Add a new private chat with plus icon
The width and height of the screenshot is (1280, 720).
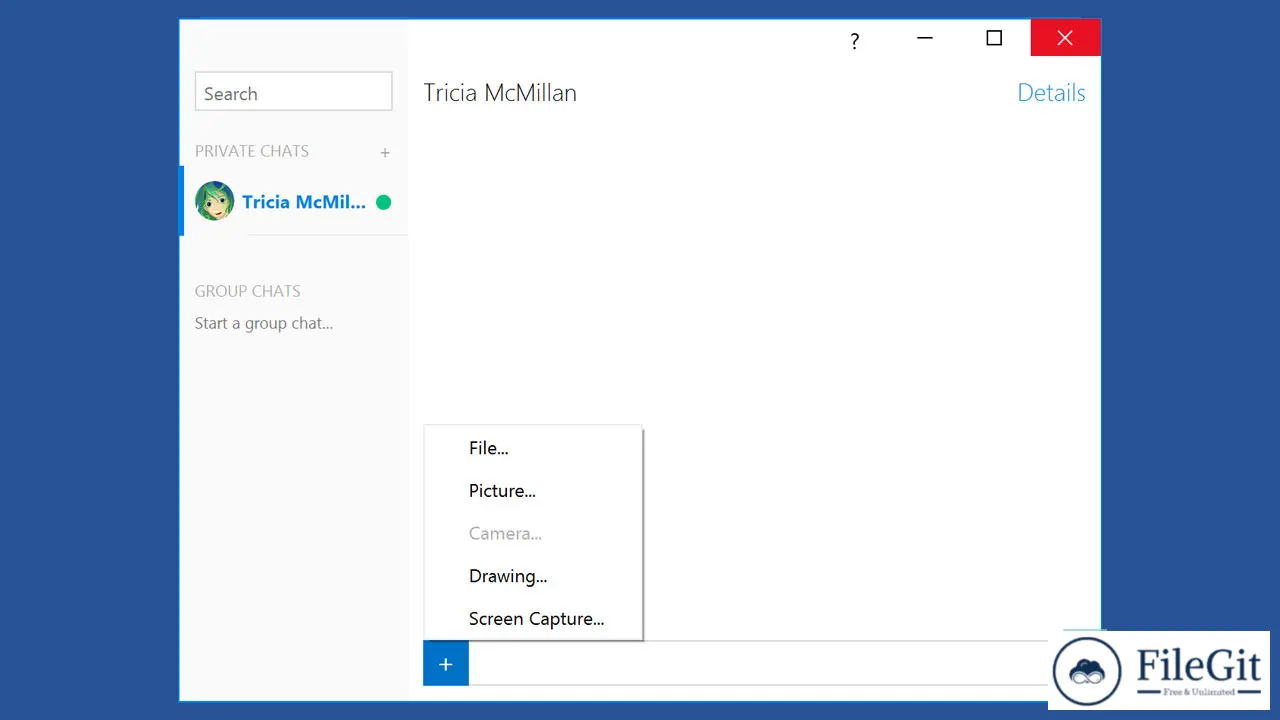tap(385, 153)
